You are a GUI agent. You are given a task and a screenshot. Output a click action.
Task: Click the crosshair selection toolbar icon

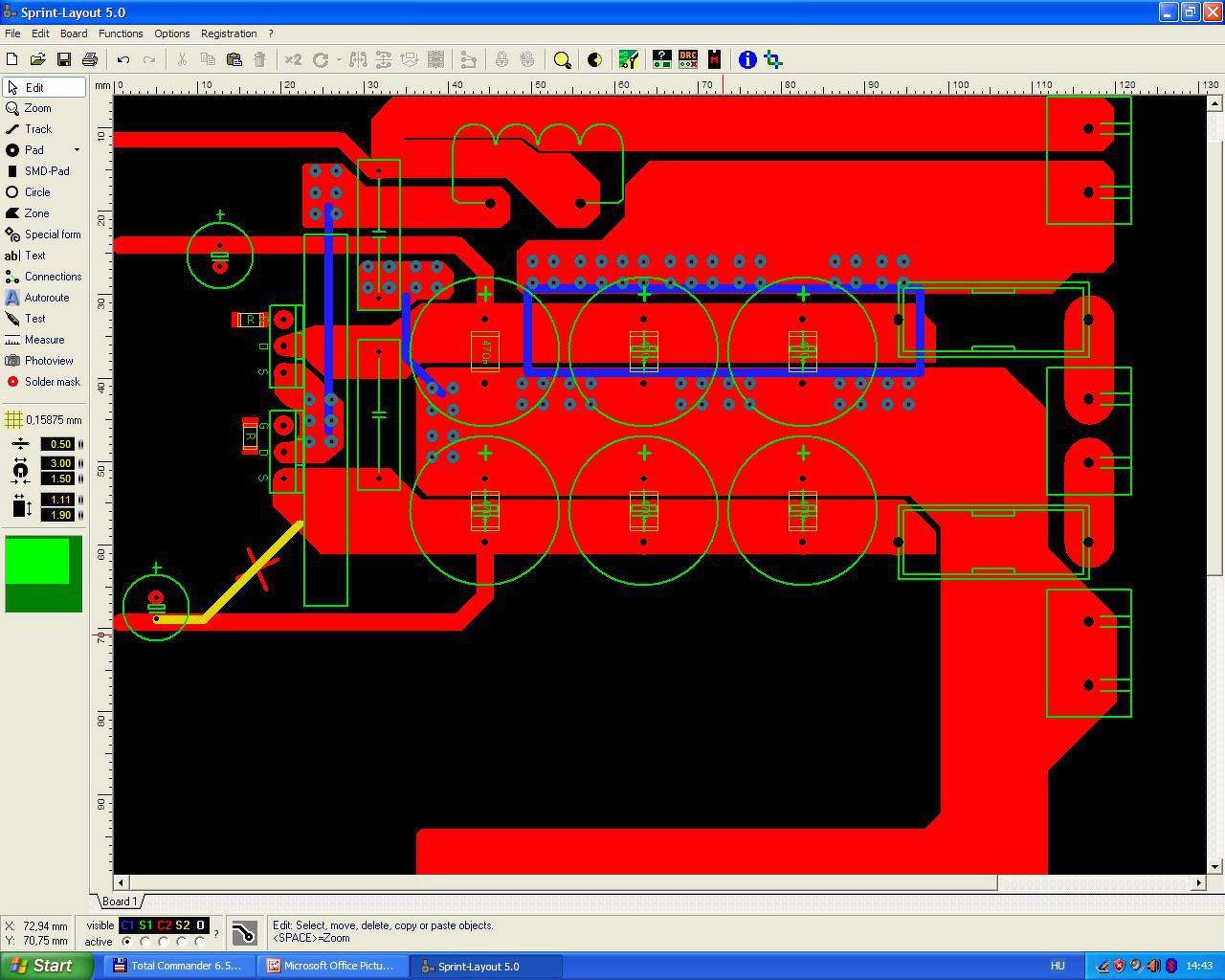pos(773,59)
